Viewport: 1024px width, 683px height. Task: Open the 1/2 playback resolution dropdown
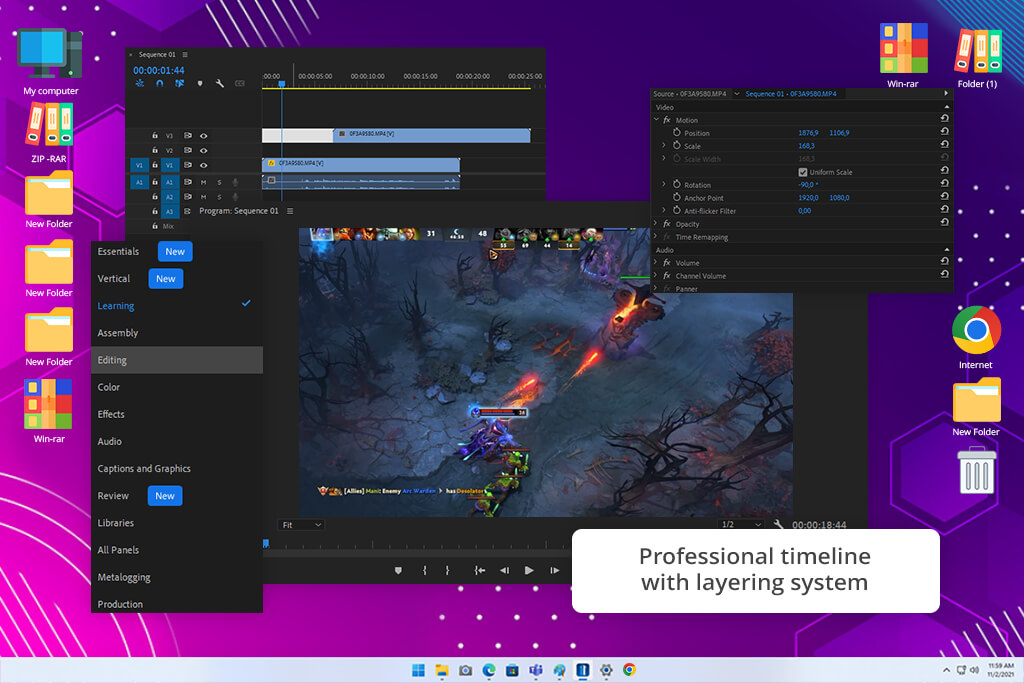click(x=741, y=524)
